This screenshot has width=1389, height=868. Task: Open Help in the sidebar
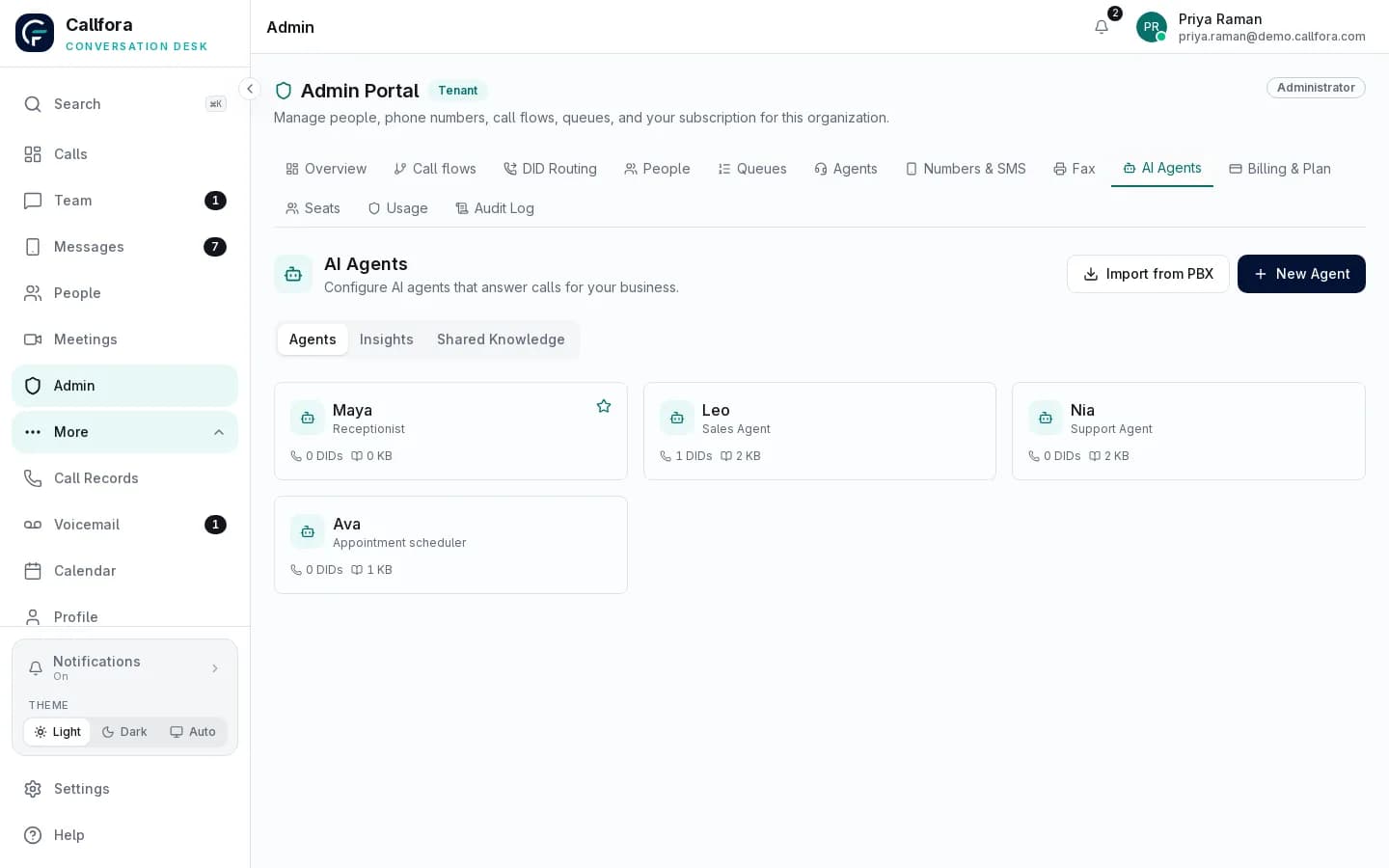click(124, 835)
